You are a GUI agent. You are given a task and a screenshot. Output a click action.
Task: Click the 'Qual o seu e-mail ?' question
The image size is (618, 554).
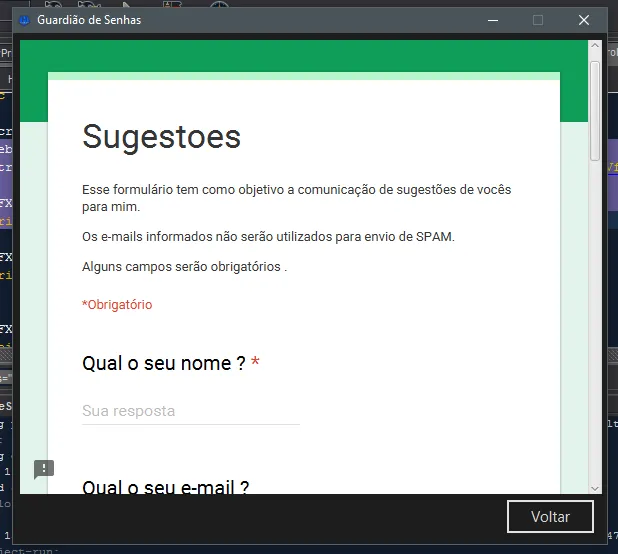tap(166, 487)
